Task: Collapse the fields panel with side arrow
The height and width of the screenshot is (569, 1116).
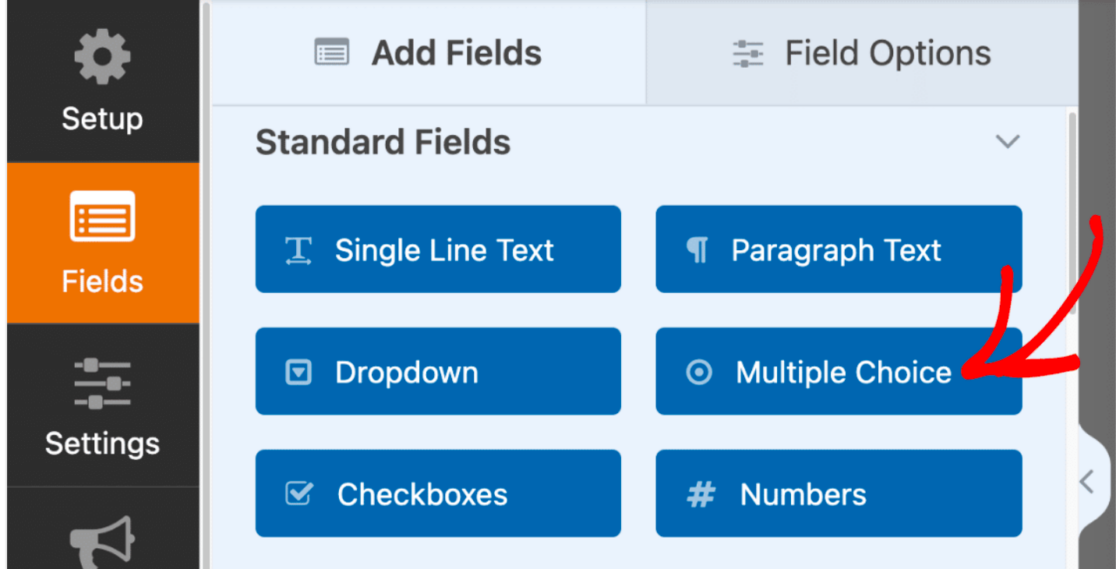Action: tap(1087, 482)
